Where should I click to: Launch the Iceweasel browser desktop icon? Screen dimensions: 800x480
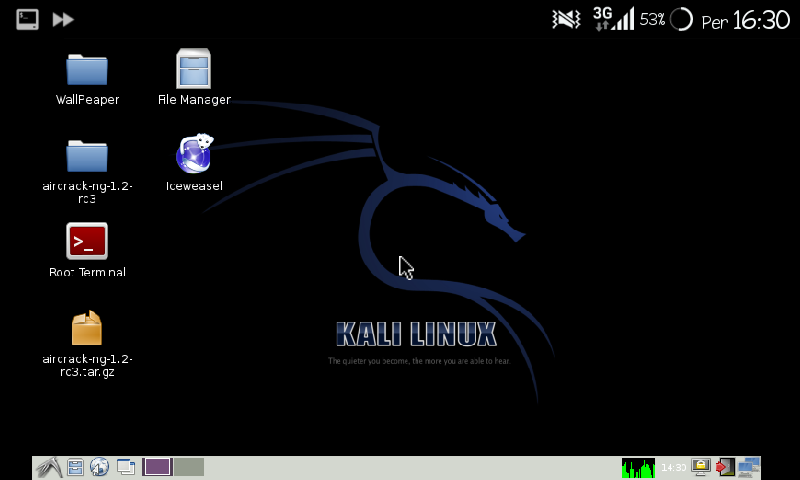coord(194,154)
